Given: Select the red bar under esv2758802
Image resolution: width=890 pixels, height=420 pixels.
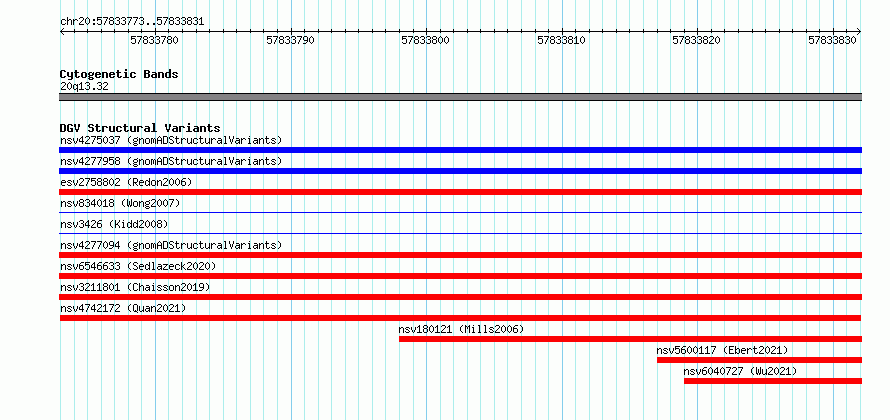Looking at the screenshot, I should (x=460, y=192).
